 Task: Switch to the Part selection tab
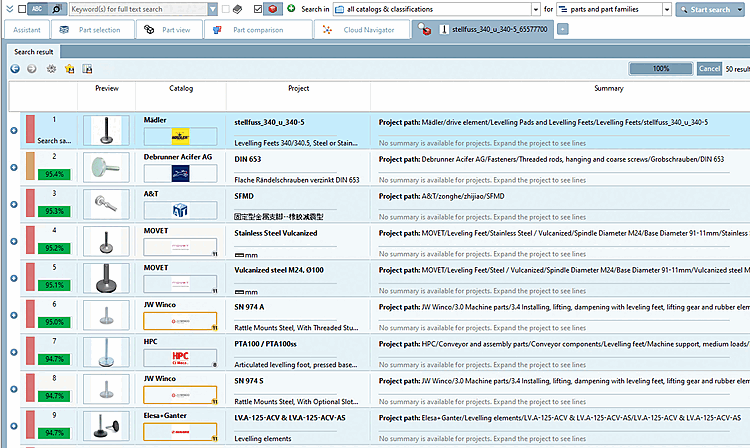pyautogui.click(x=91, y=30)
